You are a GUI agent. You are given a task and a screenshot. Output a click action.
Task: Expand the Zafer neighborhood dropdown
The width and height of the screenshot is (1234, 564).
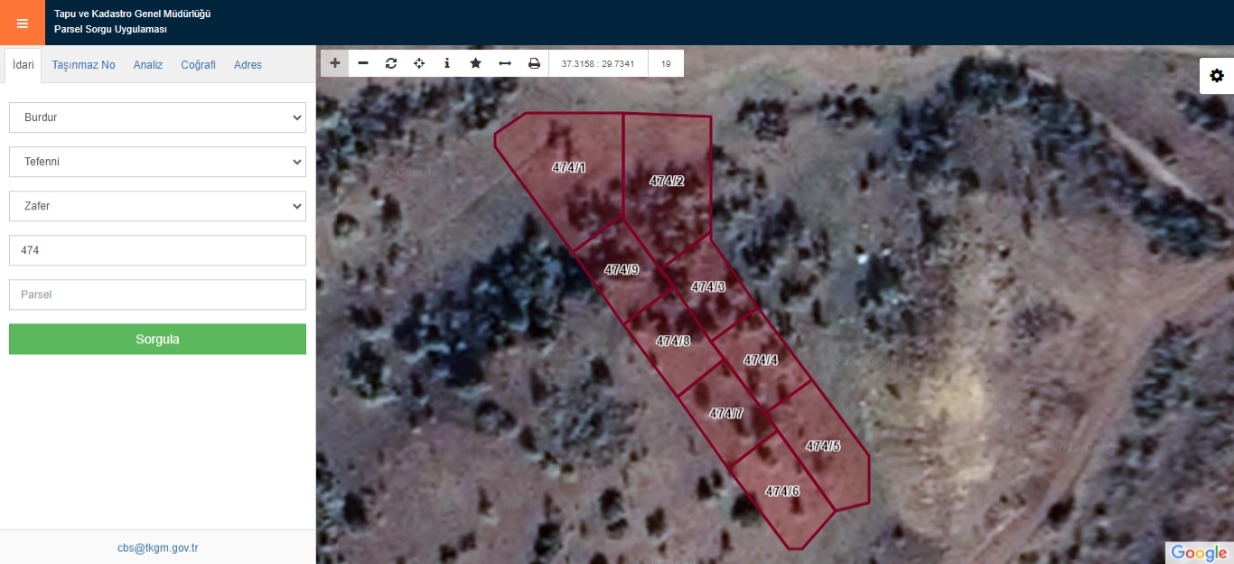(x=157, y=206)
